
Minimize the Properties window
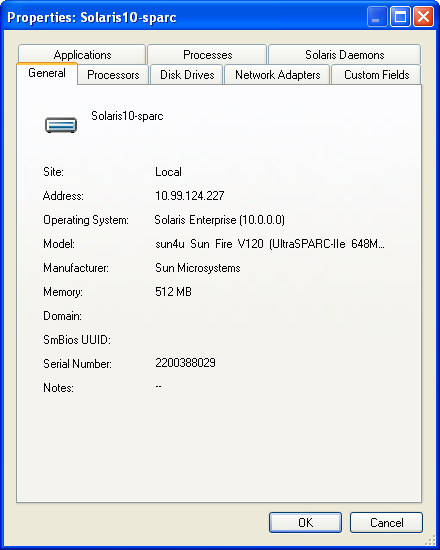(377, 16)
